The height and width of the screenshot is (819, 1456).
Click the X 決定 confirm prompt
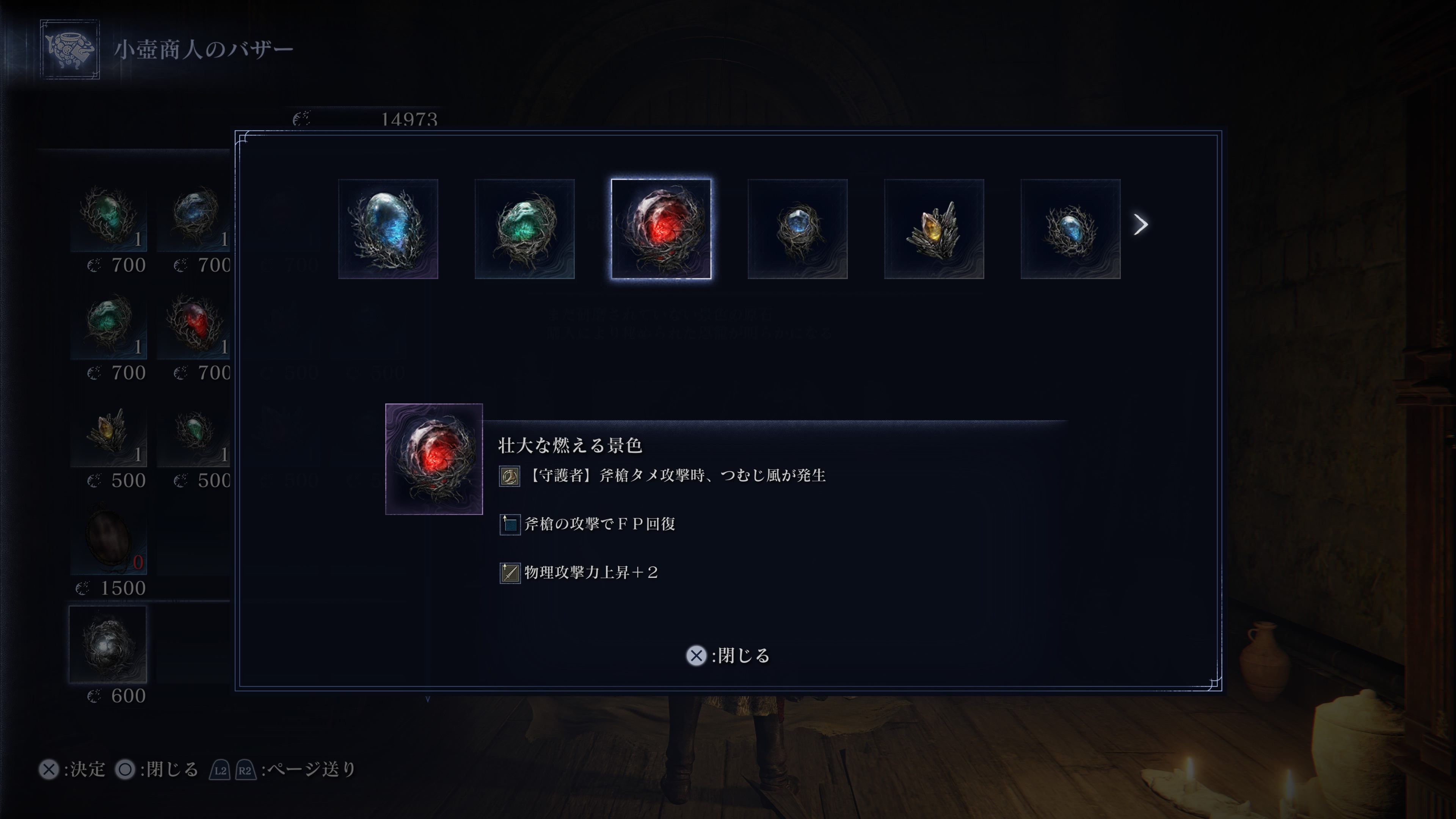pyautogui.click(x=72, y=769)
